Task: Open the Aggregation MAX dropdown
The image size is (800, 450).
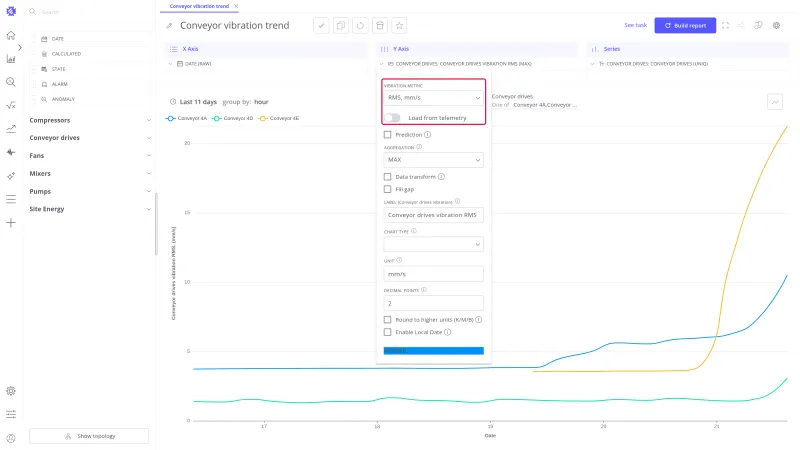Action: point(433,160)
